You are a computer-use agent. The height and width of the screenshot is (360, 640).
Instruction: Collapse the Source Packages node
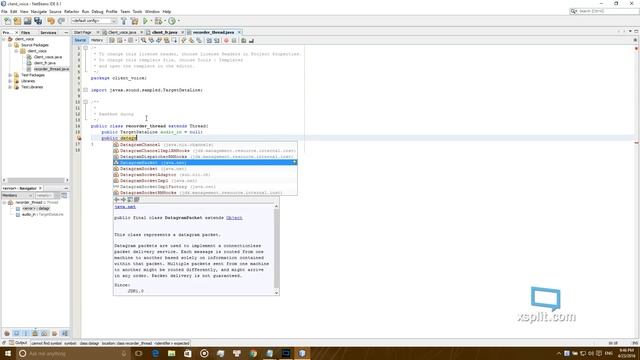(x=10, y=45)
